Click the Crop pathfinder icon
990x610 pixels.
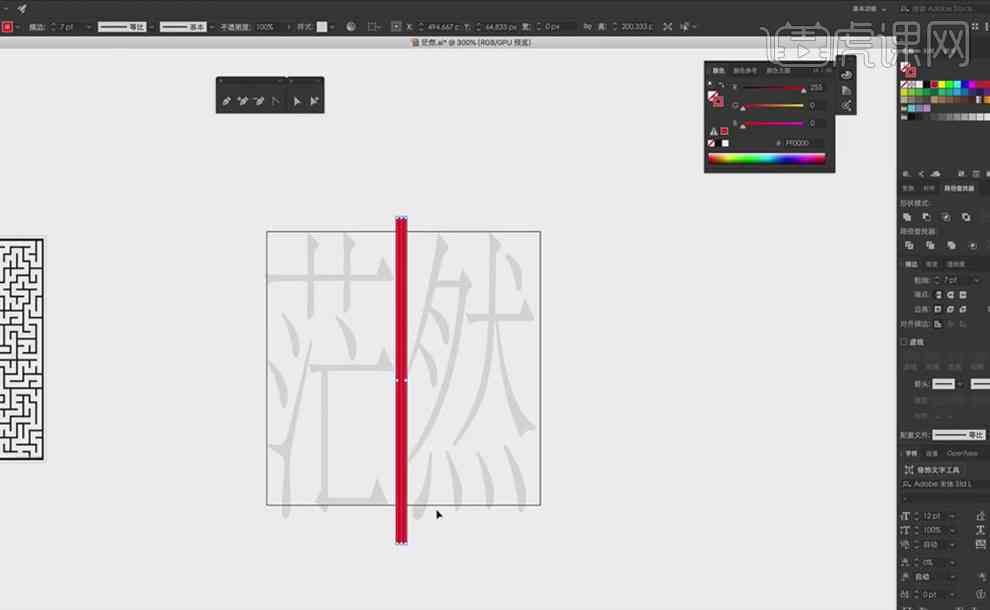click(x=973, y=246)
